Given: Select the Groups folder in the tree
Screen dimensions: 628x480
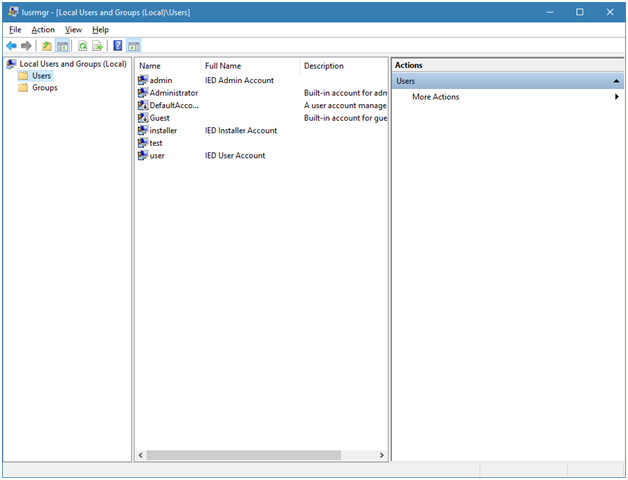Looking at the screenshot, I should click(x=44, y=88).
